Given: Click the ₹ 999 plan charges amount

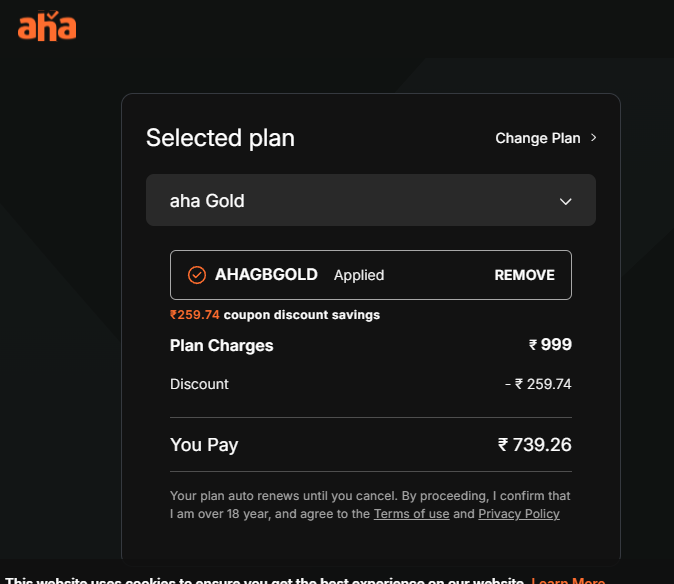Looking at the screenshot, I should pos(550,345).
